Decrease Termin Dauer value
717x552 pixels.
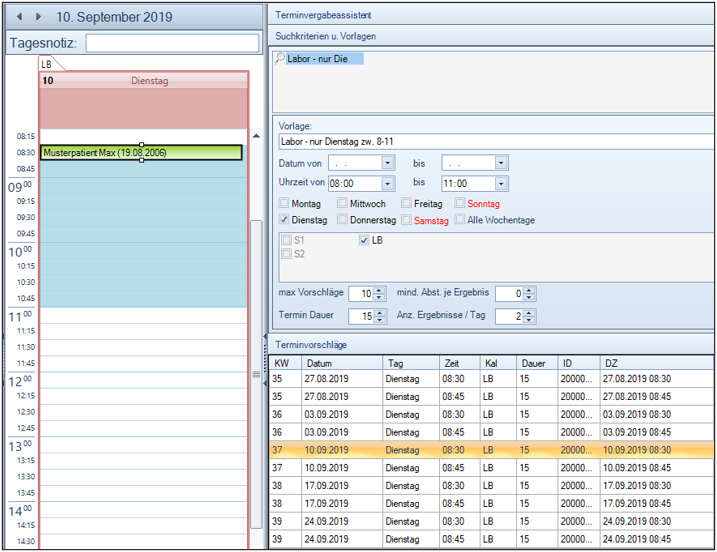point(380,320)
